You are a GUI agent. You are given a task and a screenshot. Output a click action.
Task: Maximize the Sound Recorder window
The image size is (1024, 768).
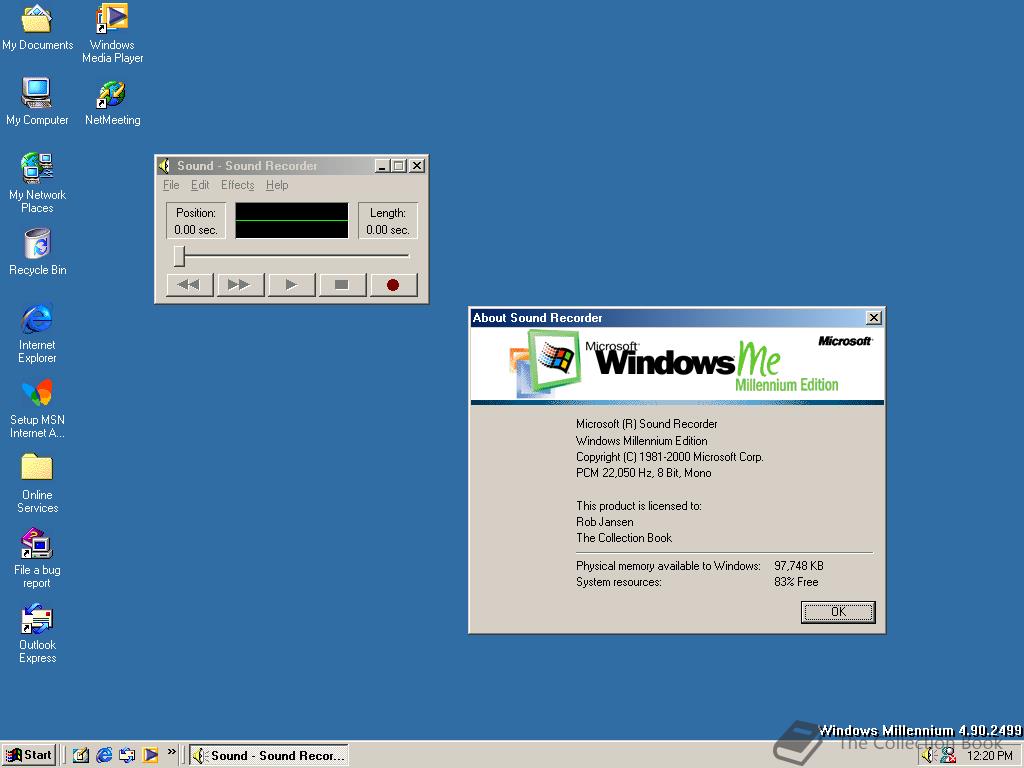pos(398,166)
